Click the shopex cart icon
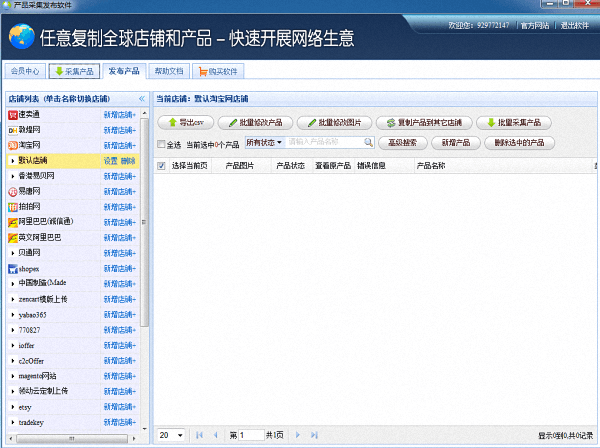Image resolution: width=600 pixels, height=448 pixels. pyautogui.click(x=13, y=269)
